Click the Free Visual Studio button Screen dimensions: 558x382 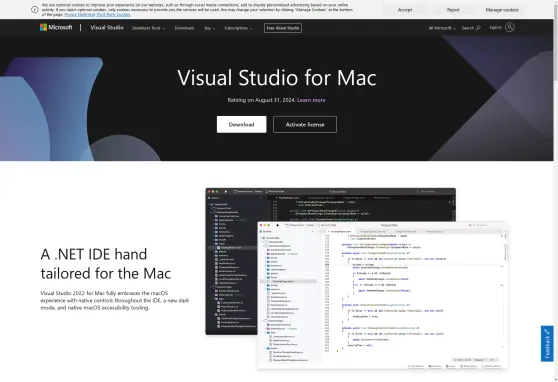[x=283, y=28]
